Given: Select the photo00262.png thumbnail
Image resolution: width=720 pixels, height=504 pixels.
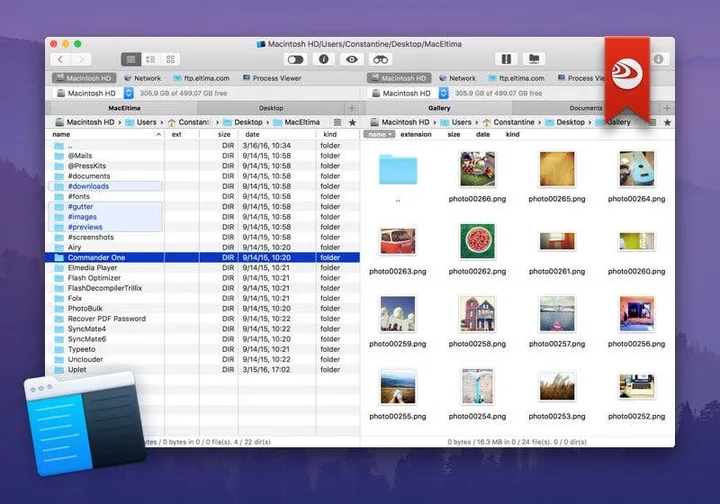Looking at the screenshot, I should pos(478,249).
